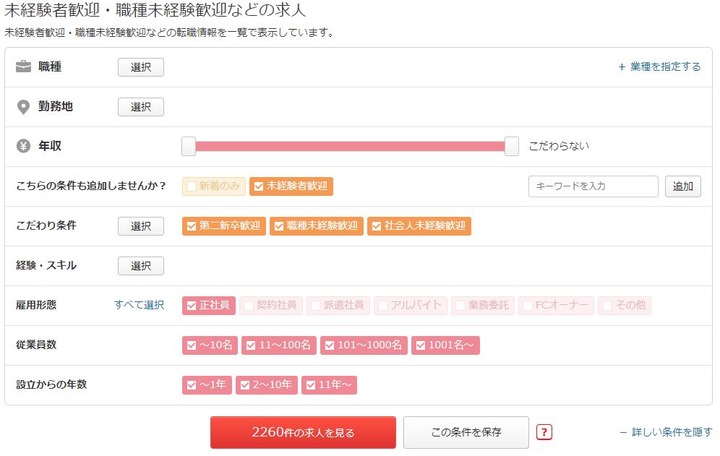The height and width of the screenshot is (456, 720).
Task: Focus the キーワードを入力 text field
Action: 593,186
